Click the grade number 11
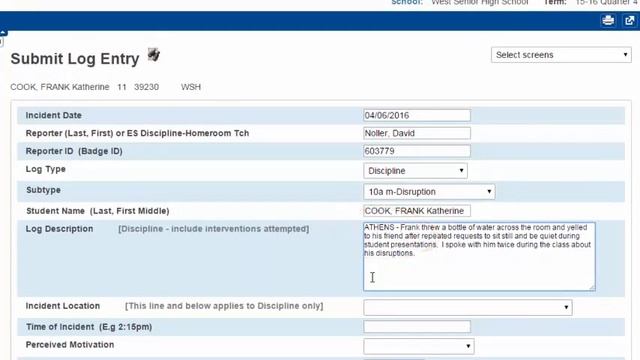 point(122,87)
